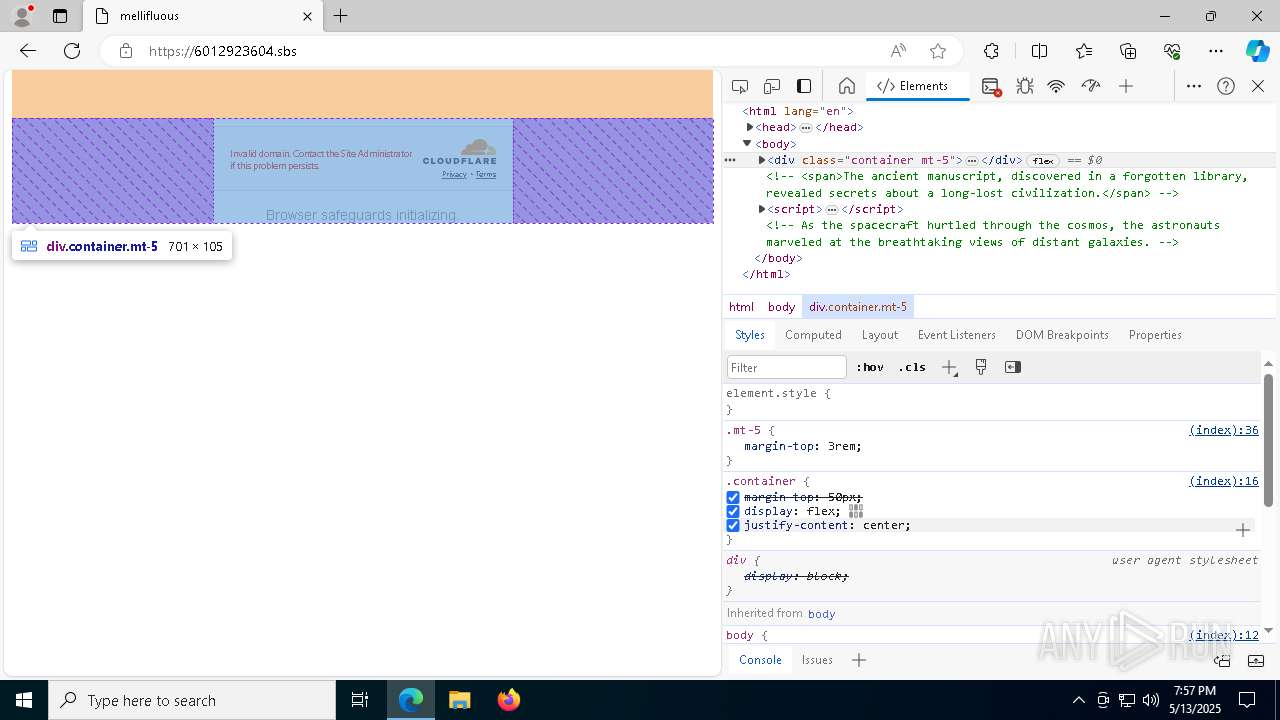Follow the Privacy link on page

454,174
